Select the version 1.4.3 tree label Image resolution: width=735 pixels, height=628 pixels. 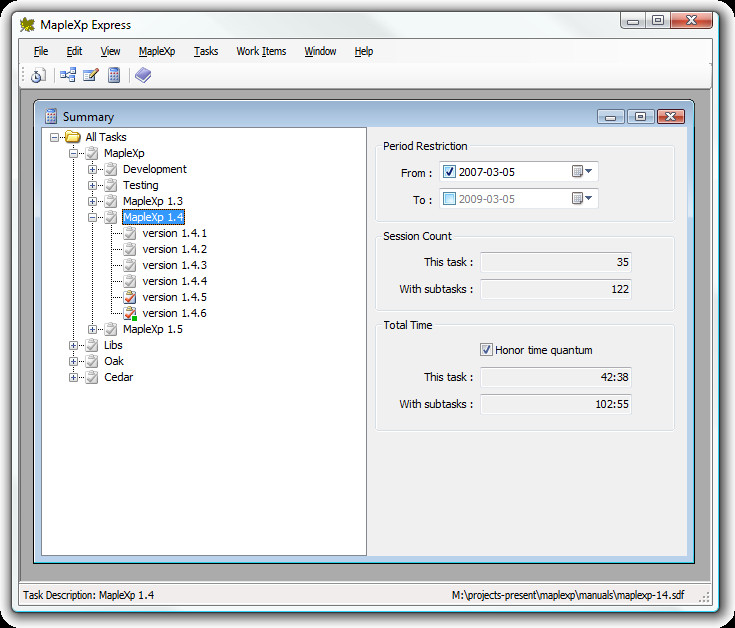[174, 265]
